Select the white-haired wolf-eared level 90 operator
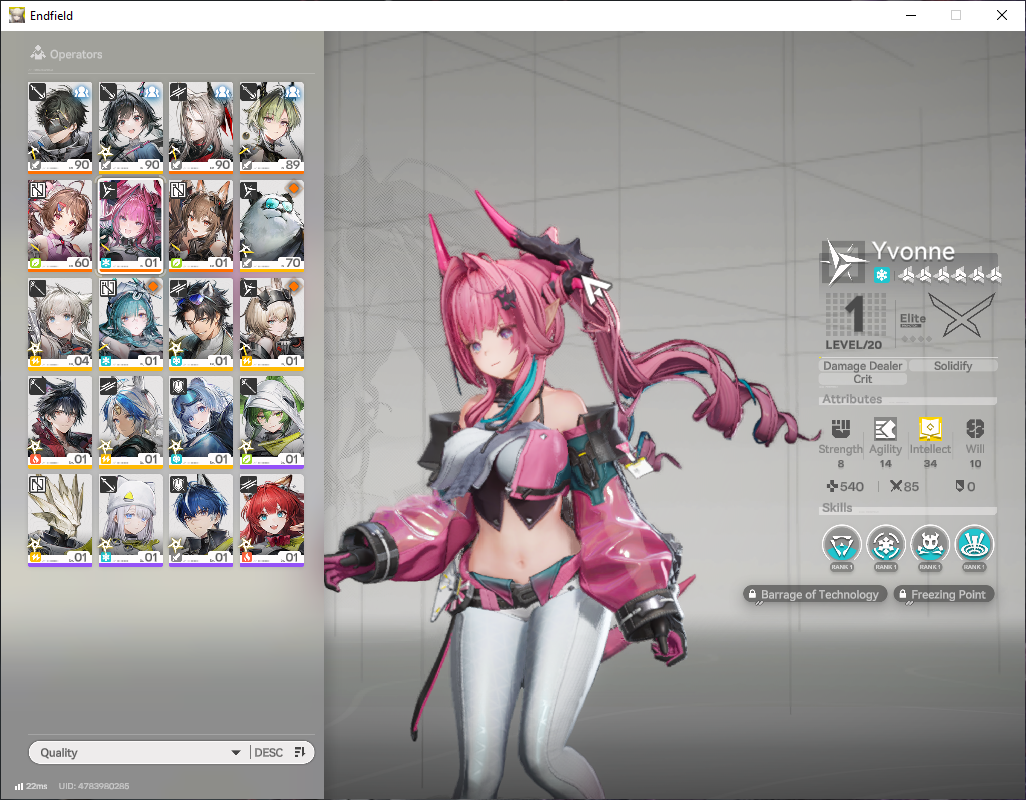1026x800 pixels. [201, 127]
